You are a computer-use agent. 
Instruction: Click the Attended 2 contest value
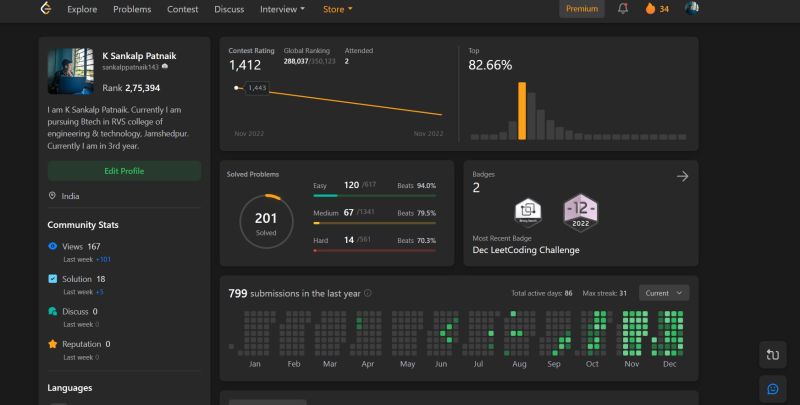point(346,61)
